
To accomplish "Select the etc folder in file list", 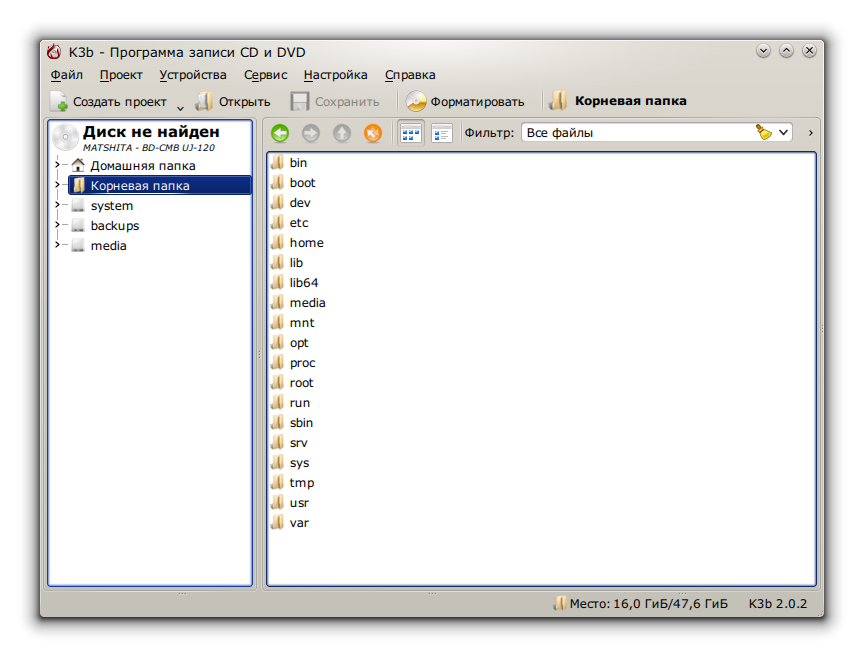I will pos(299,223).
